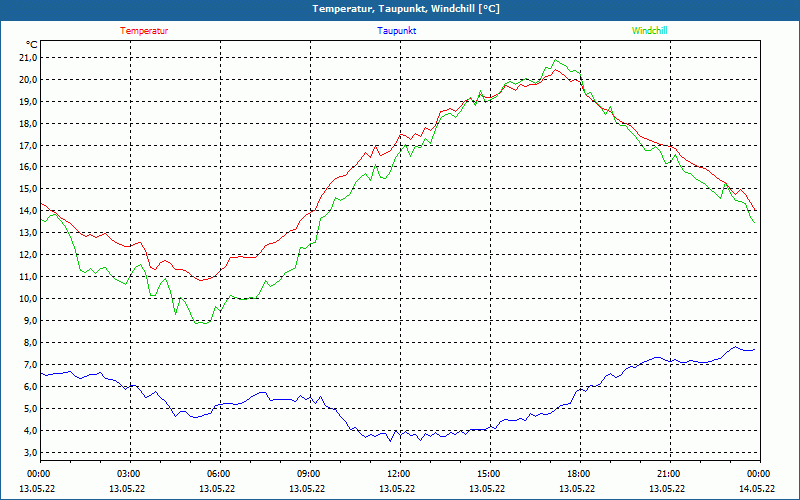Click the 15:00 time axis label
This screenshot has height=500, width=800.
(x=490, y=474)
